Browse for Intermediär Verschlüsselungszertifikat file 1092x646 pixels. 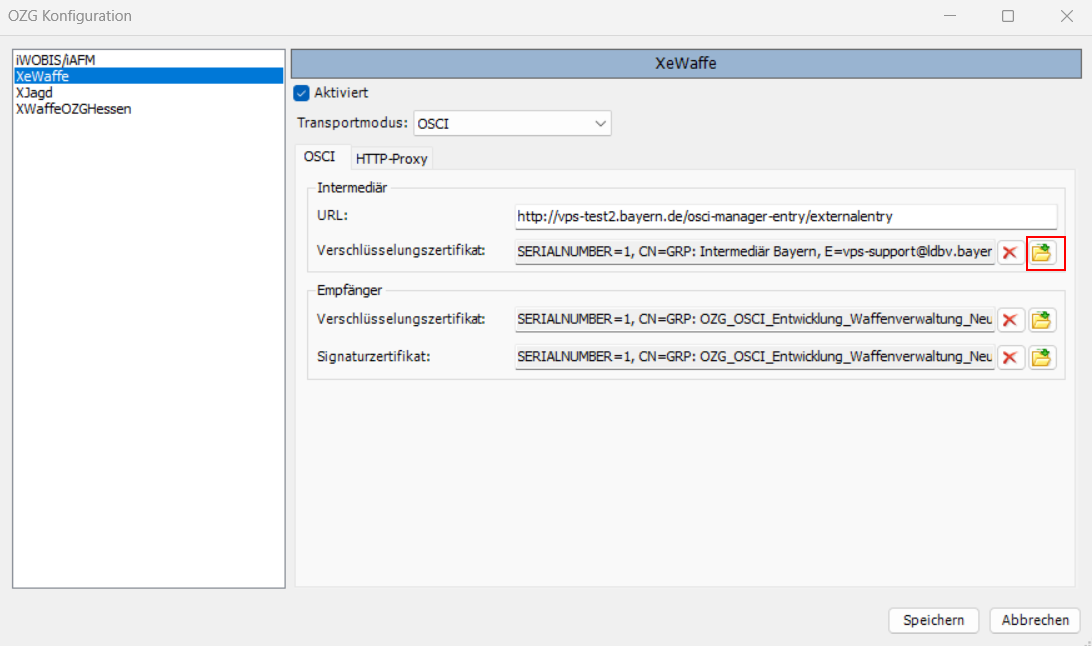(1043, 253)
